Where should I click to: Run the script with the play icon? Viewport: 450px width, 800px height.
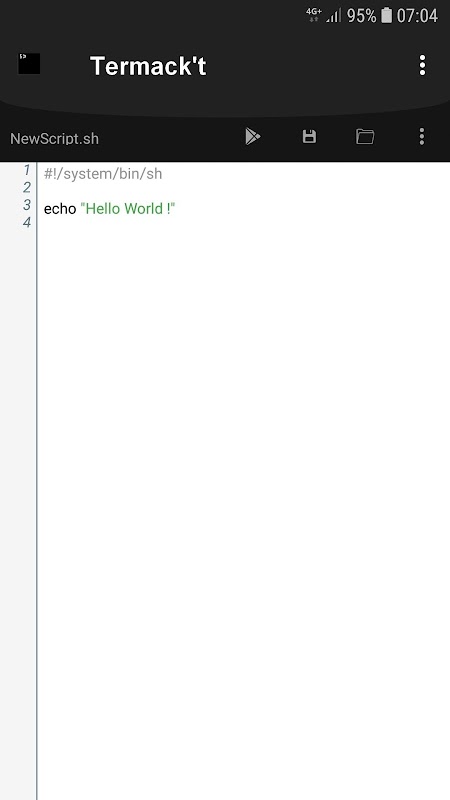pyautogui.click(x=253, y=137)
